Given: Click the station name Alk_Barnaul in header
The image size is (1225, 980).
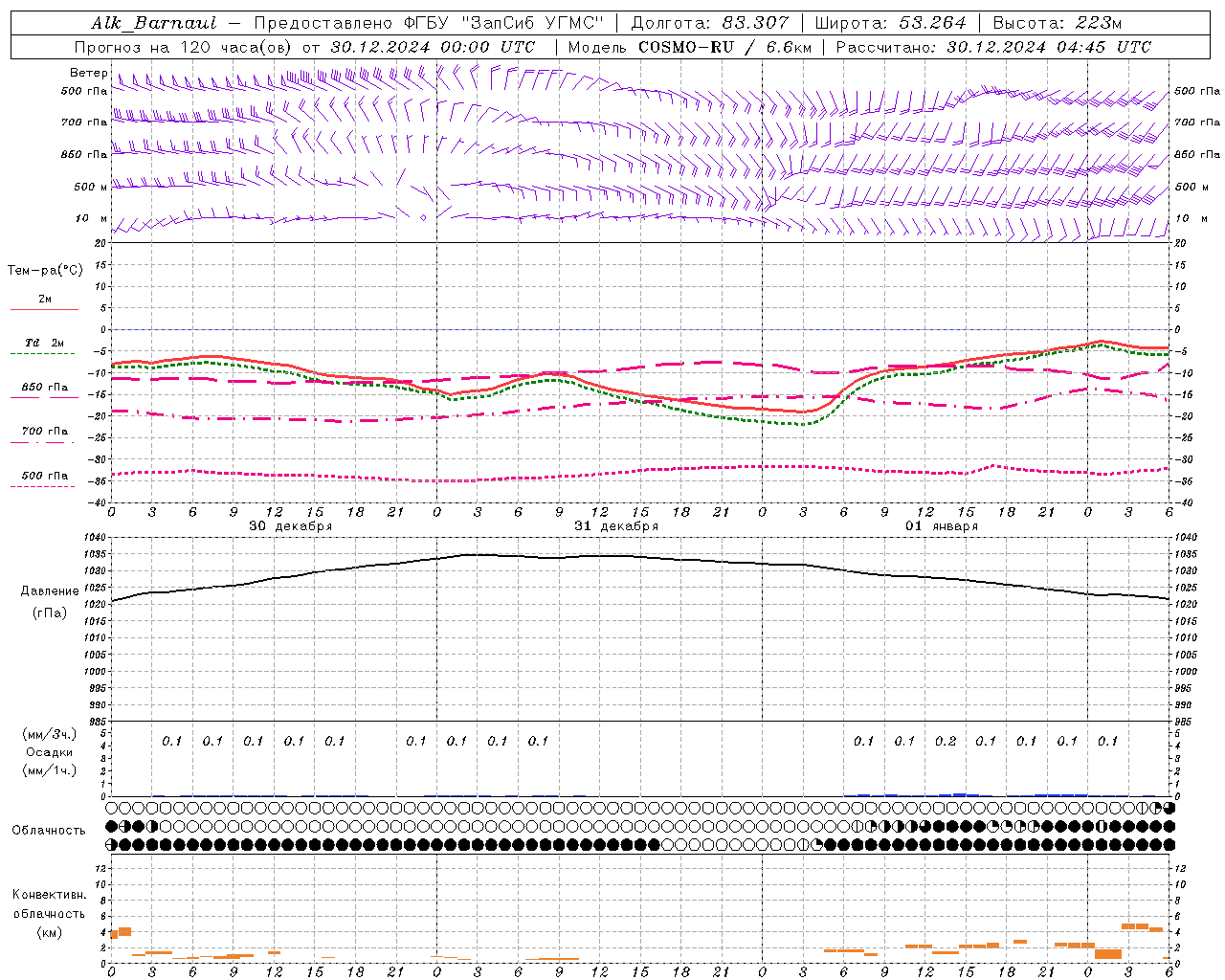Looking at the screenshot, I should coord(154,23).
